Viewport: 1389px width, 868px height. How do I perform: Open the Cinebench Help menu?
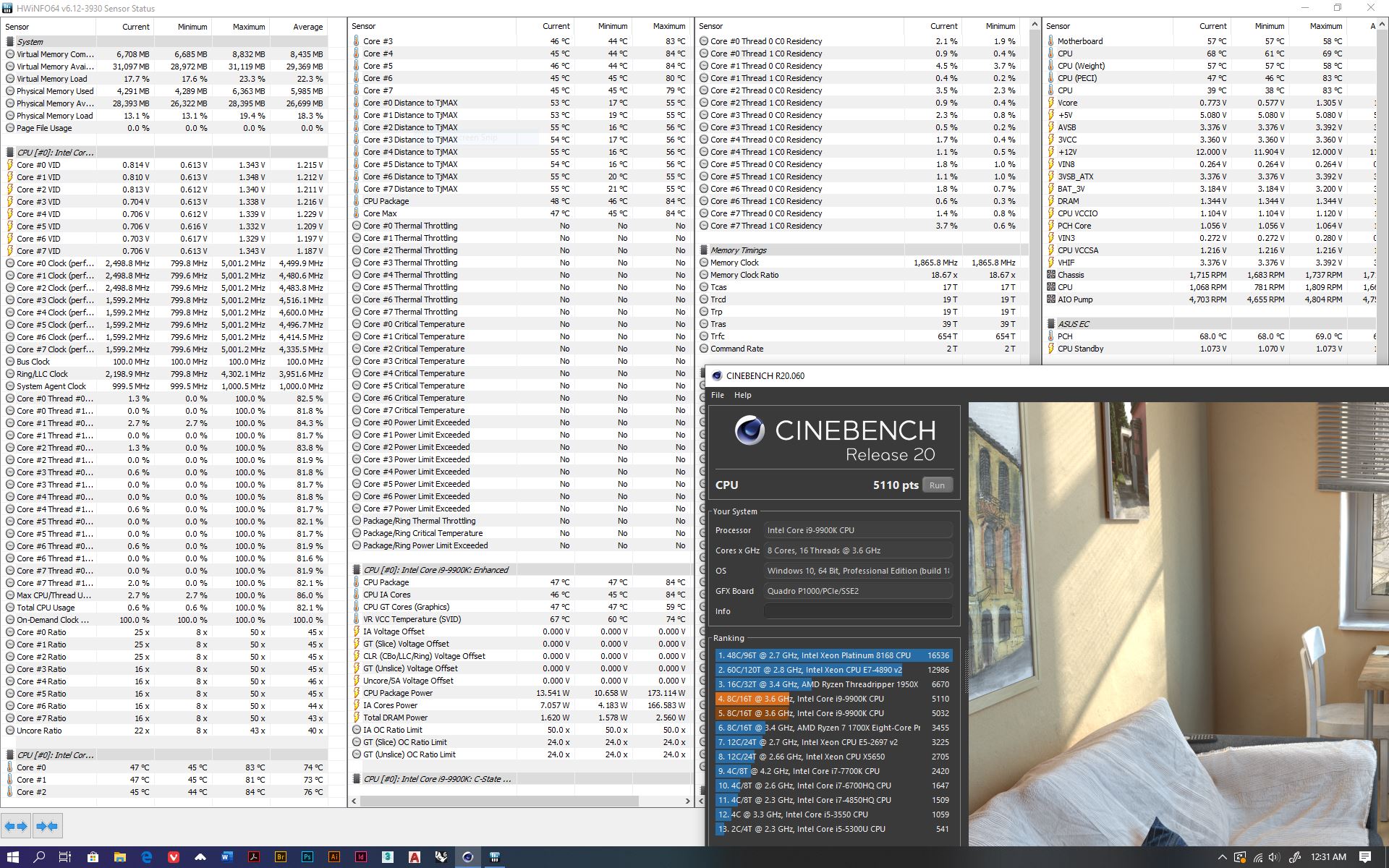742,395
